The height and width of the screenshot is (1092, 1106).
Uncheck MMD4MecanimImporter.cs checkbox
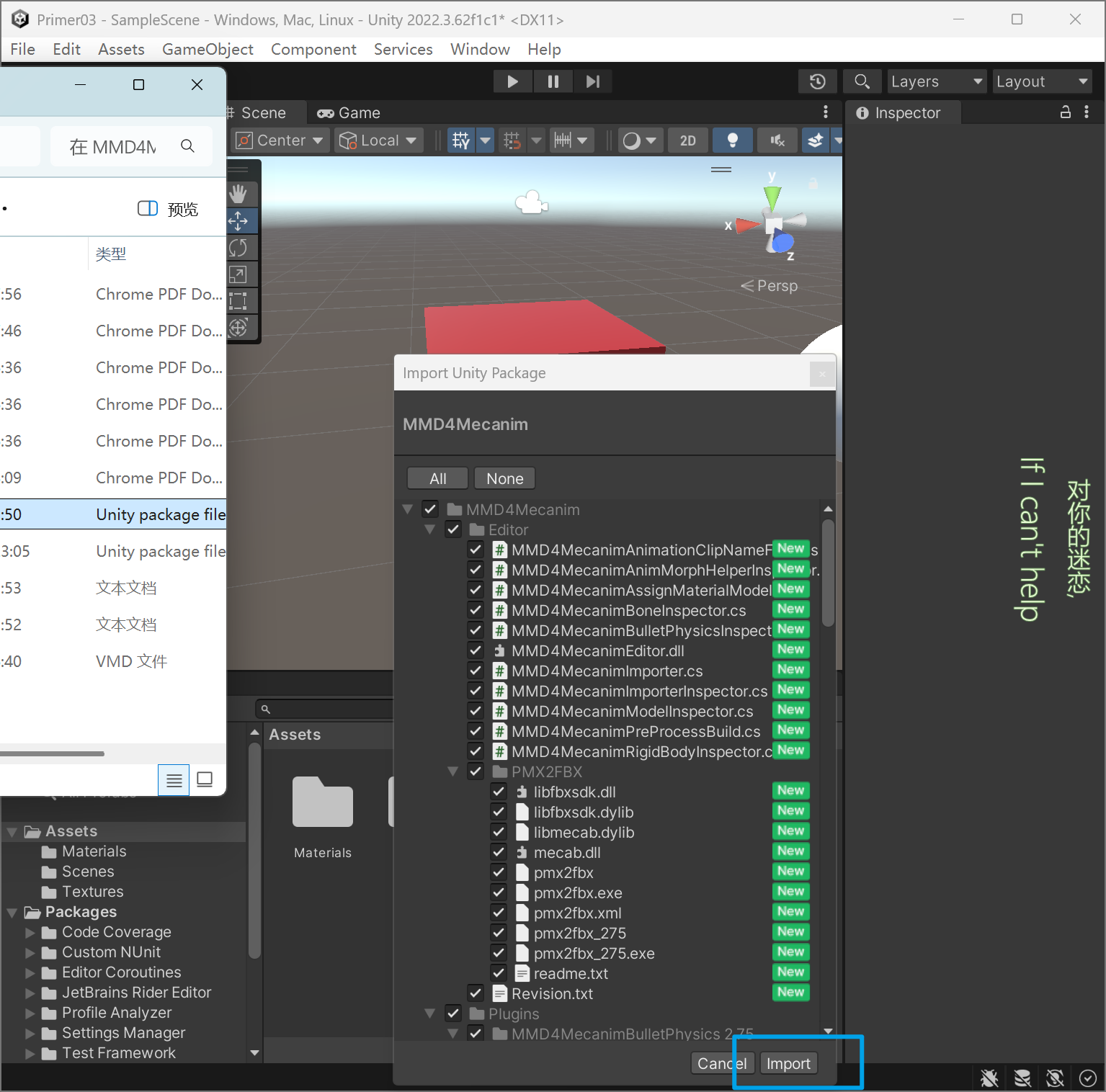pyautogui.click(x=476, y=671)
